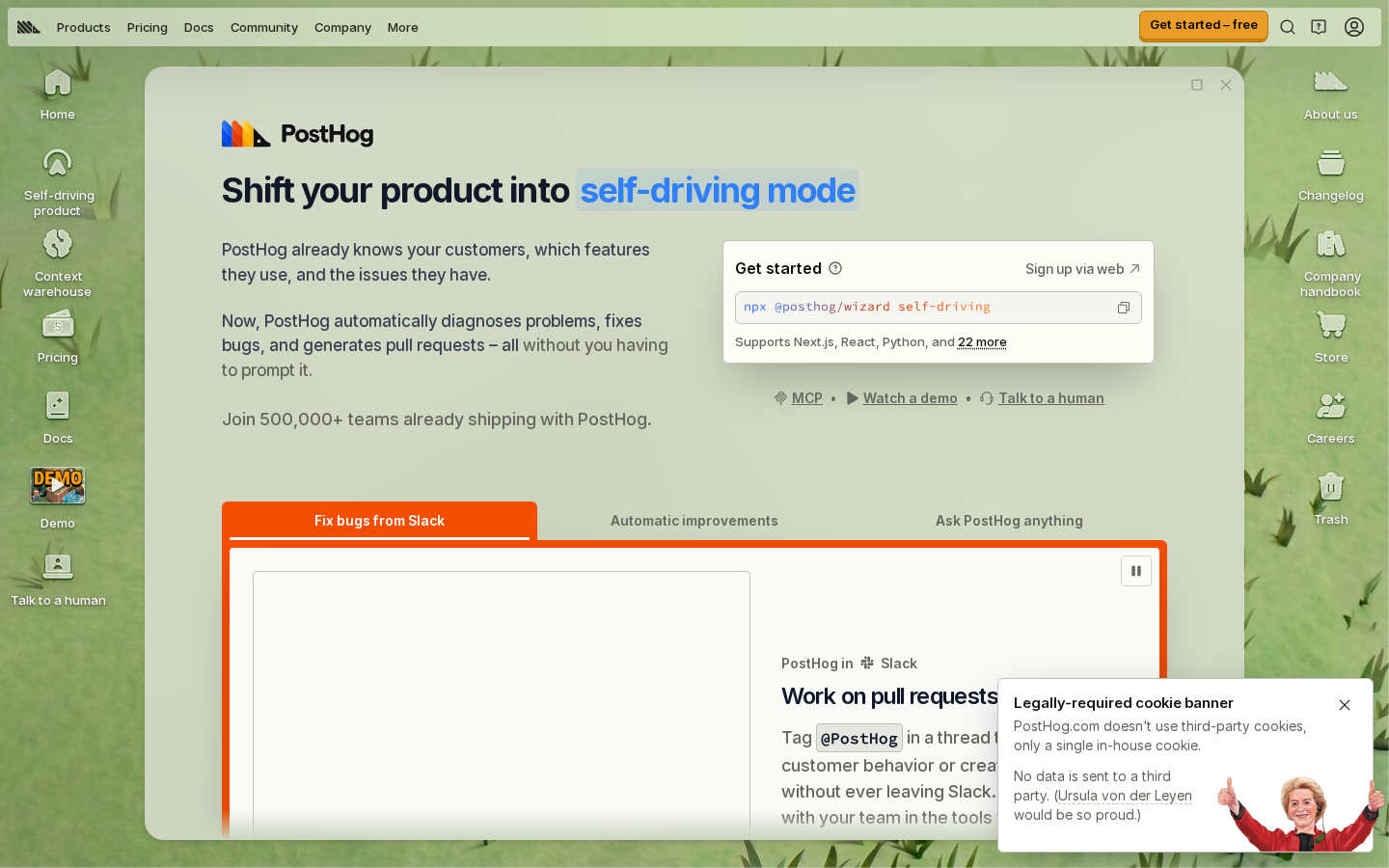Open the account profile icon

(1354, 27)
